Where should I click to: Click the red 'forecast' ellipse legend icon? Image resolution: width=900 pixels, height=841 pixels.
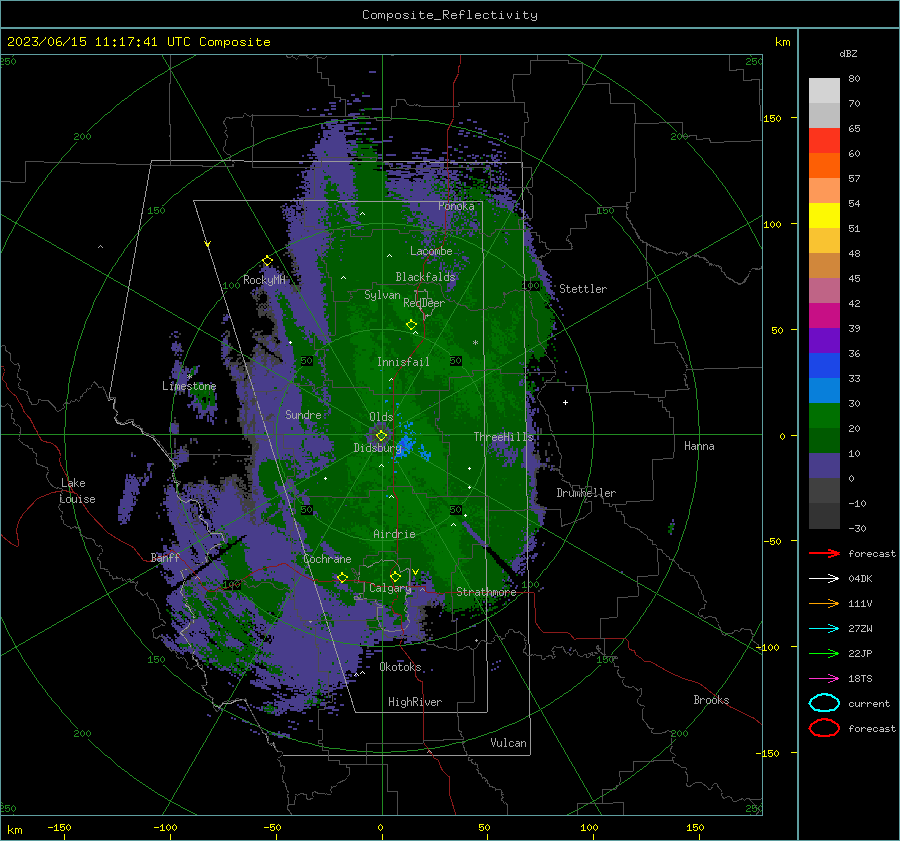pos(824,728)
